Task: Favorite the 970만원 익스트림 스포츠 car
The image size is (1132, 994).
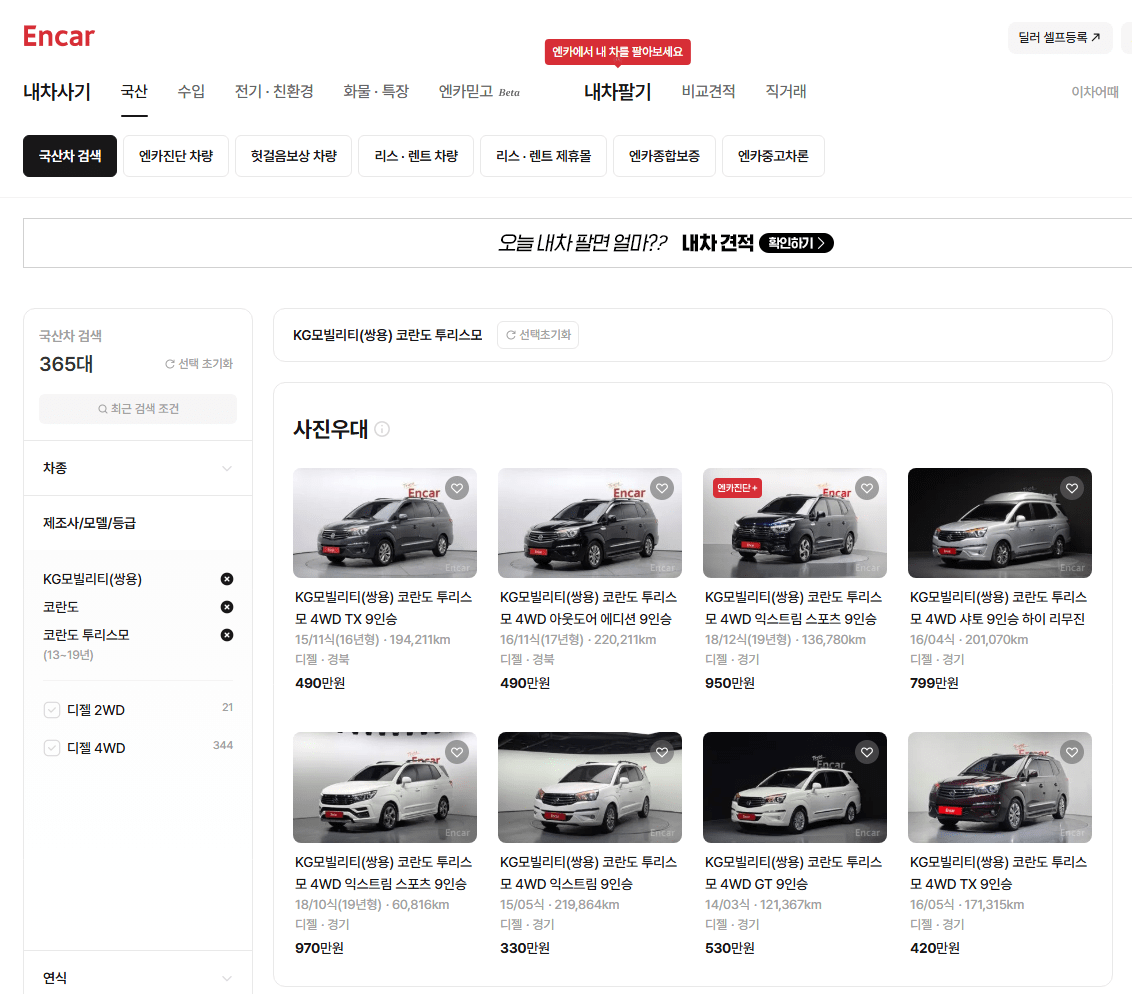Action: click(x=457, y=752)
